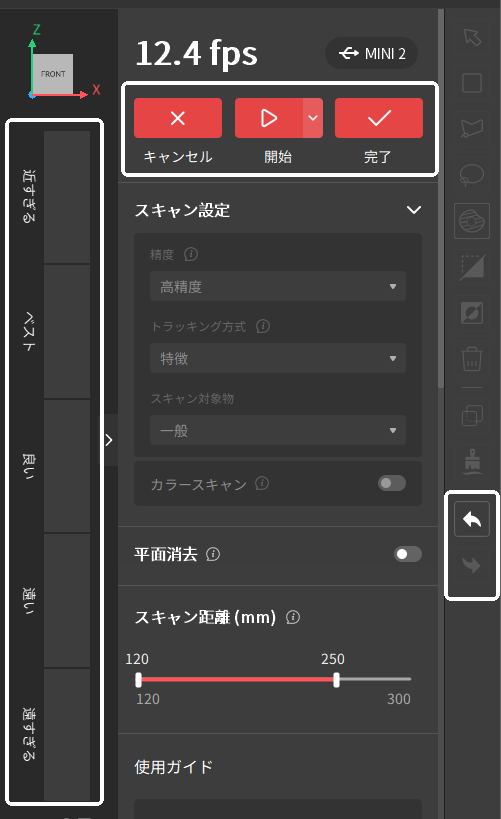Click the Complete checkmark button
This screenshot has width=501, height=819.
[379, 118]
